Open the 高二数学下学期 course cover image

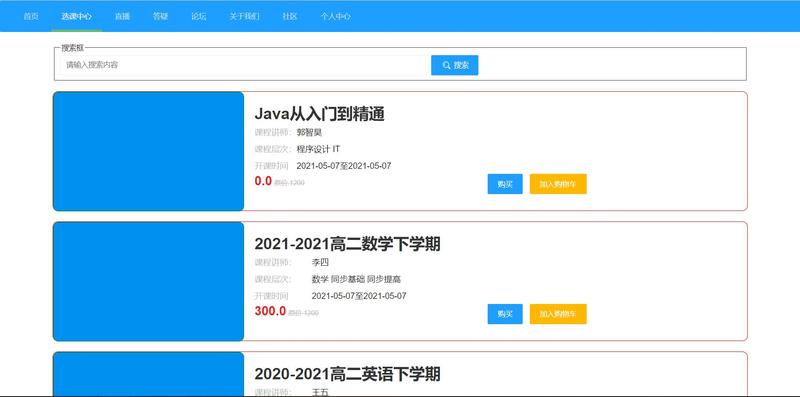[x=148, y=281]
